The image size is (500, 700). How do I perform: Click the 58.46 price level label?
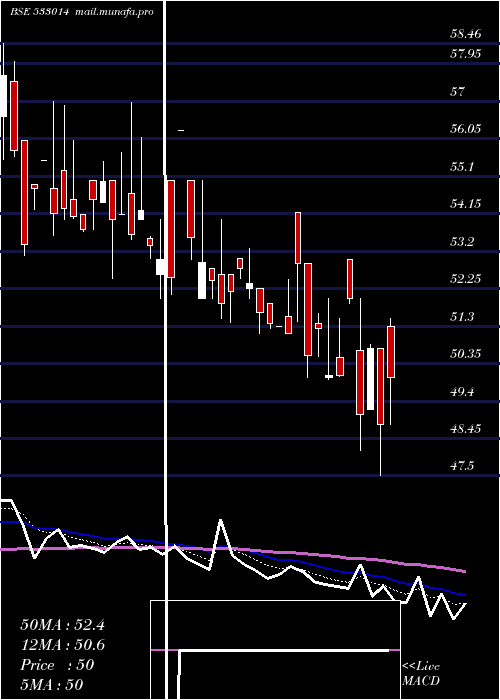point(466,33)
